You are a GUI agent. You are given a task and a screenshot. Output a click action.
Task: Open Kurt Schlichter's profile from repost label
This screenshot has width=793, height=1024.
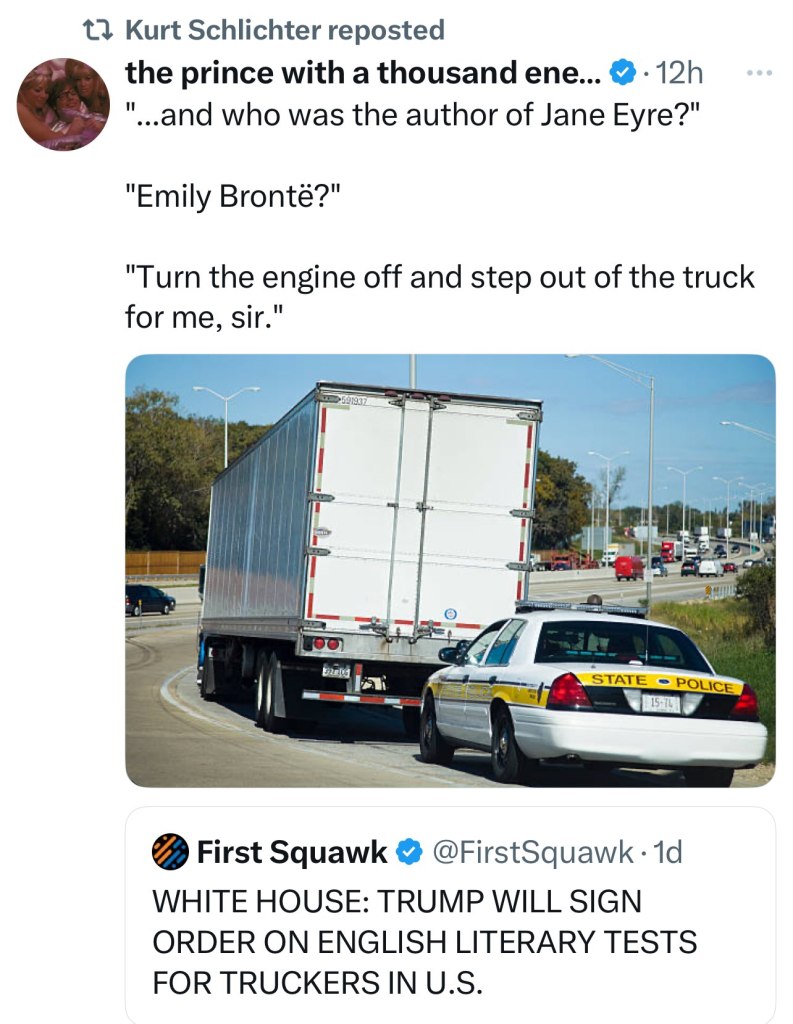coord(283,31)
